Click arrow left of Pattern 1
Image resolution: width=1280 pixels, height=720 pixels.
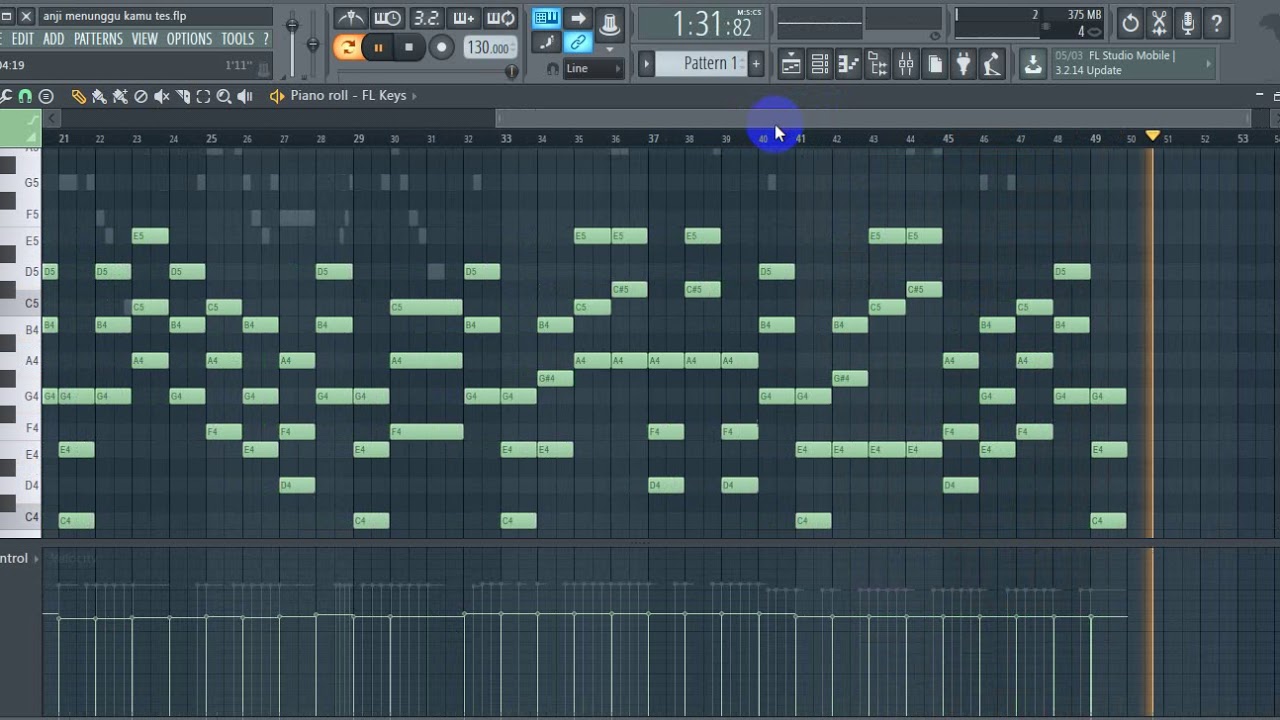click(x=646, y=64)
